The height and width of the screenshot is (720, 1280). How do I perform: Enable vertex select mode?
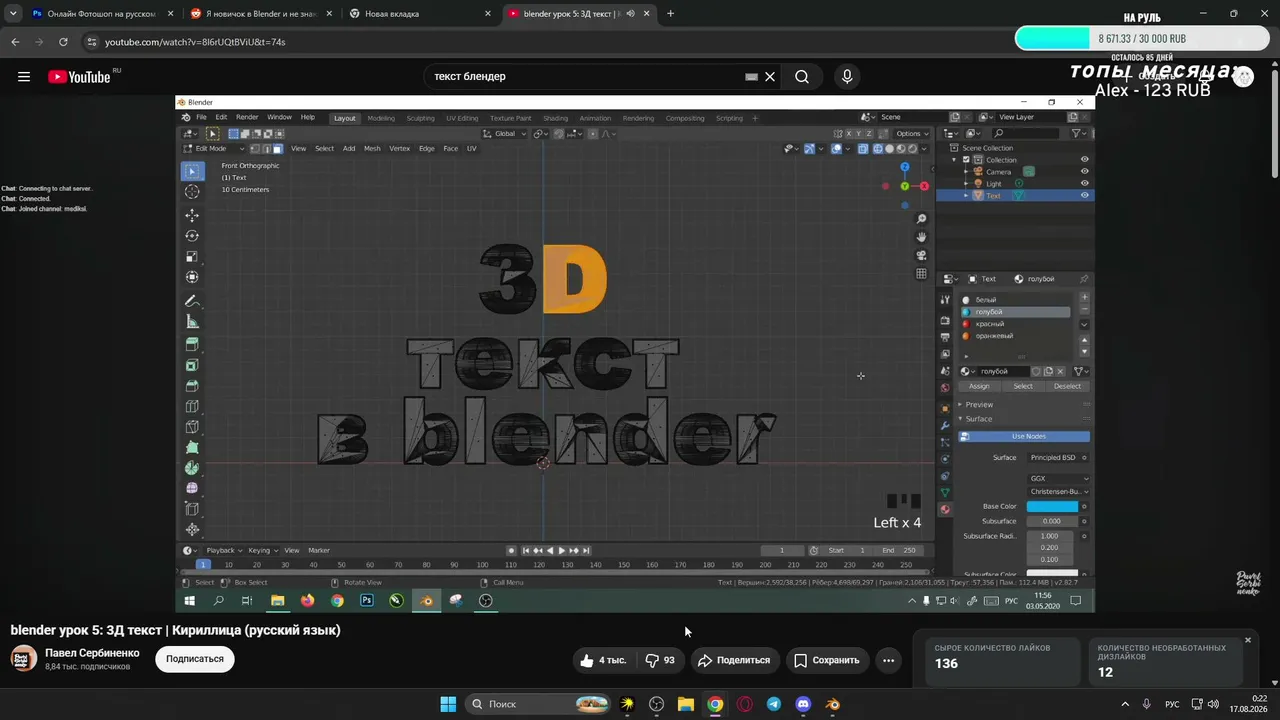254,149
